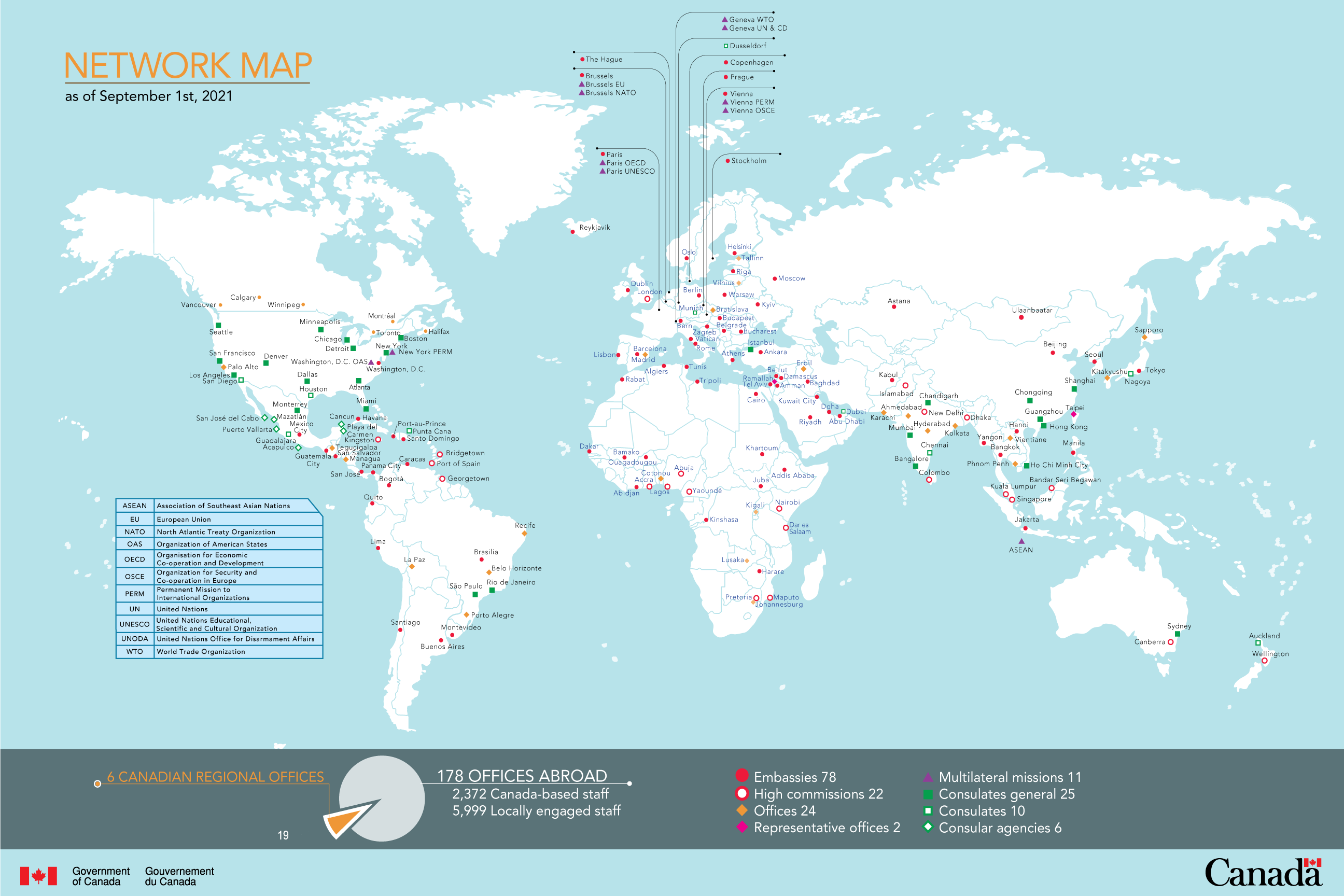Click the red Embassies legend circle
The height and width of the screenshot is (896, 1344).
(741, 775)
